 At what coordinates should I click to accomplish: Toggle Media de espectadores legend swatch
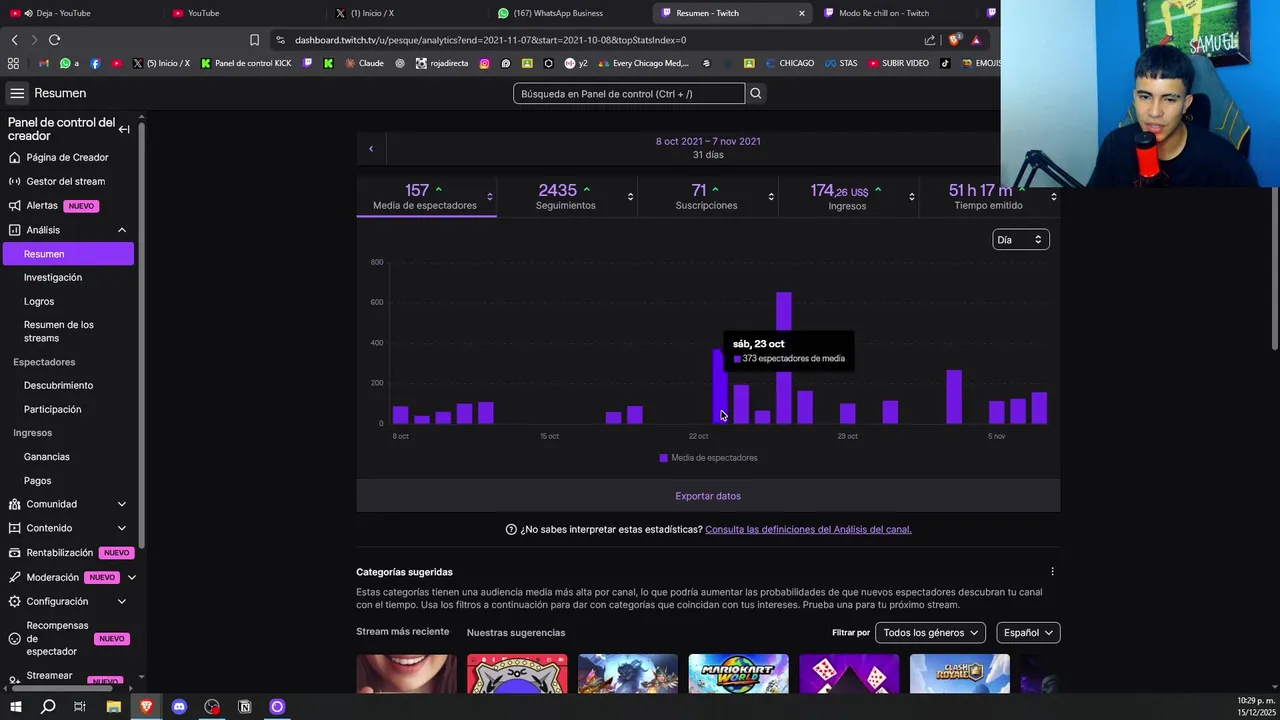pyautogui.click(x=663, y=458)
